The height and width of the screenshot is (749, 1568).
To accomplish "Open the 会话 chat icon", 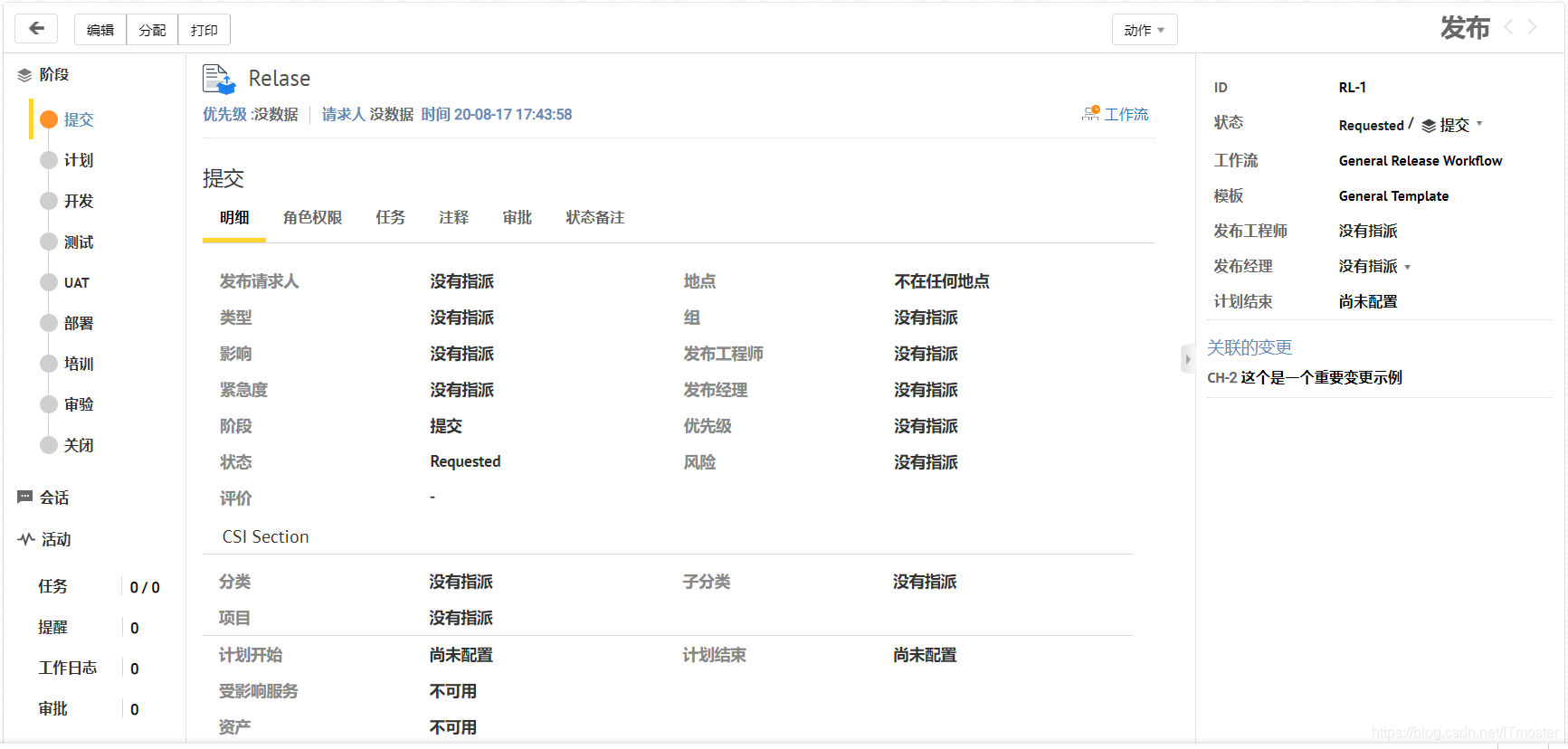I will (x=24, y=498).
